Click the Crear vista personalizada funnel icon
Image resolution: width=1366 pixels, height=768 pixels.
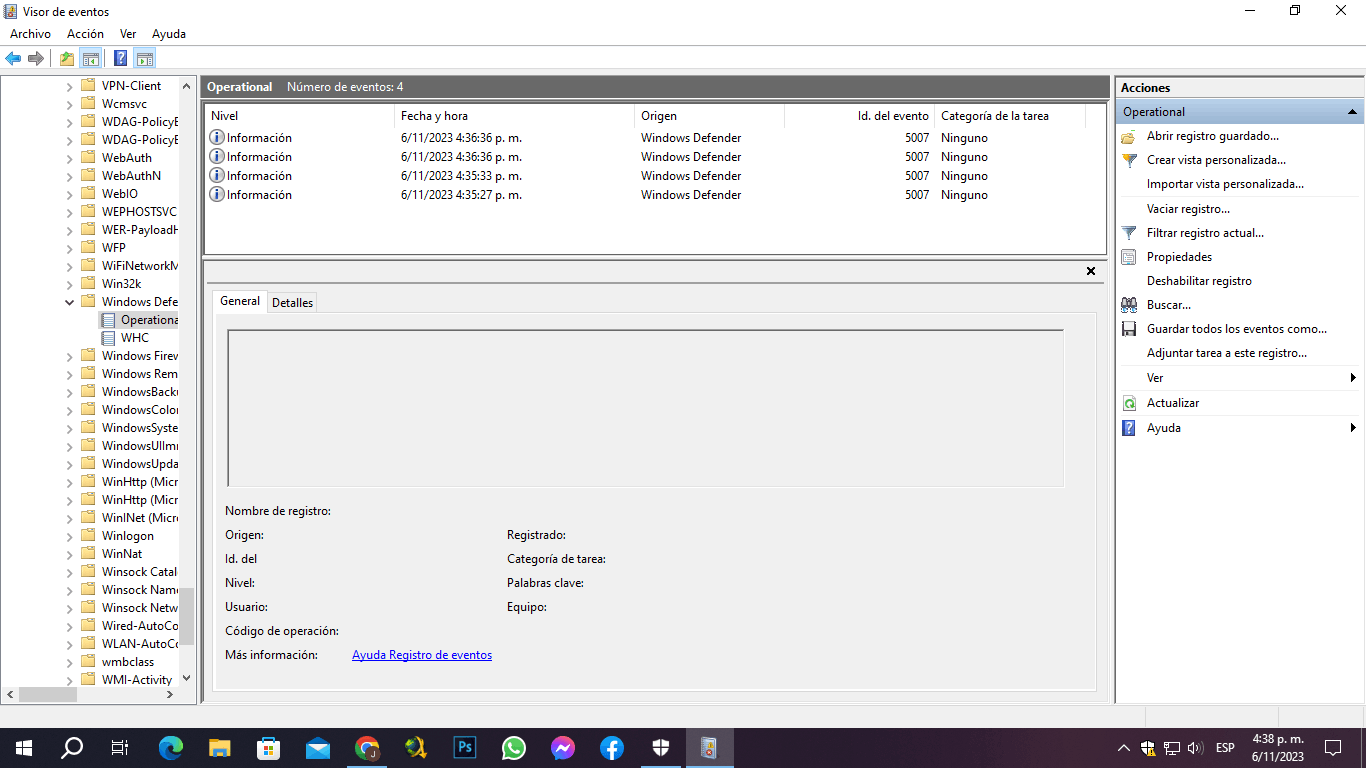(x=1129, y=160)
